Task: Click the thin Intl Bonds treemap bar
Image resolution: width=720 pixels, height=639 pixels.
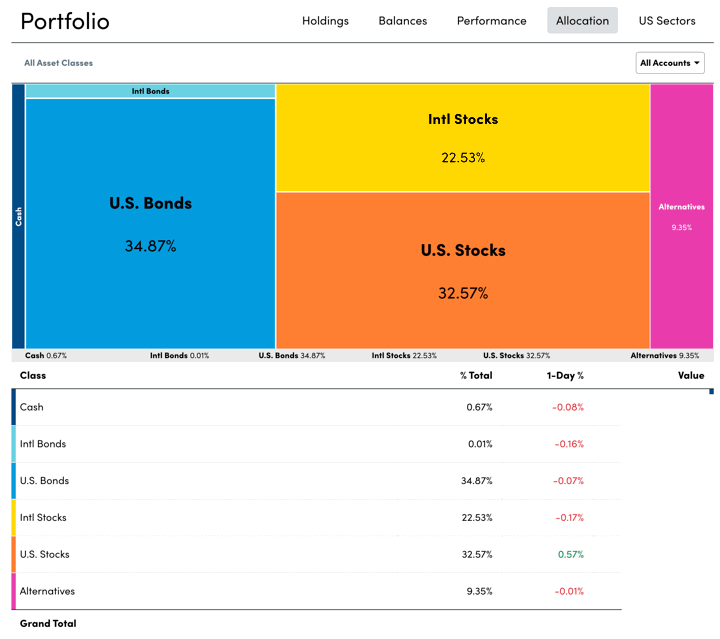Action: (150, 91)
